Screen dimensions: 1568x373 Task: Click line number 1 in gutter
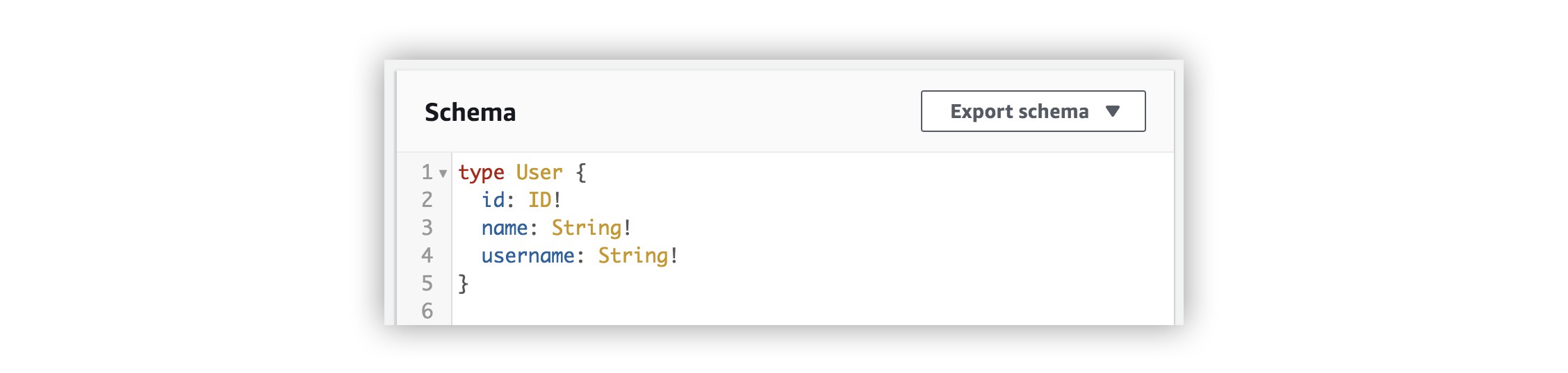(x=426, y=172)
